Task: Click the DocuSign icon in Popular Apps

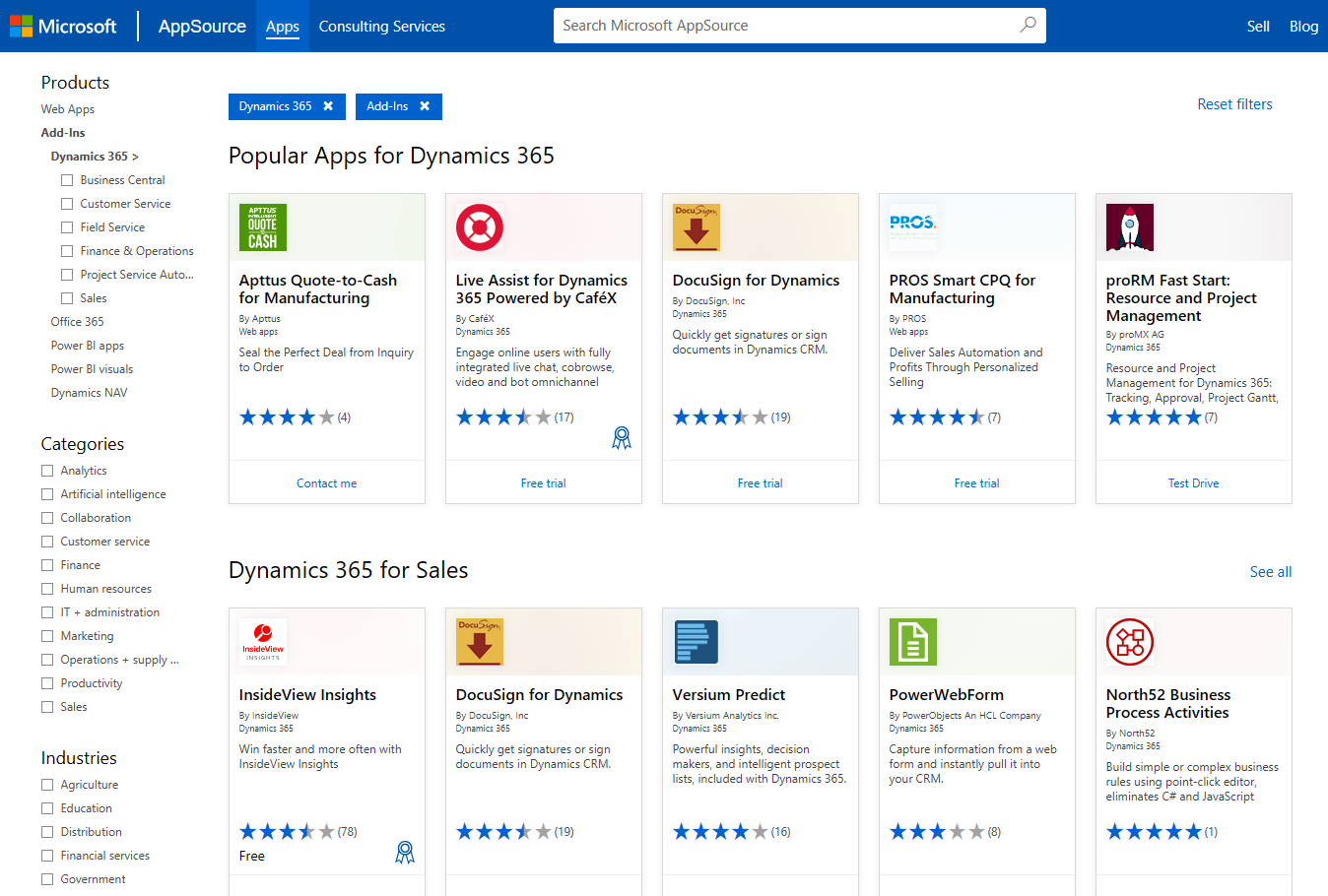Action: [x=697, y=227]
